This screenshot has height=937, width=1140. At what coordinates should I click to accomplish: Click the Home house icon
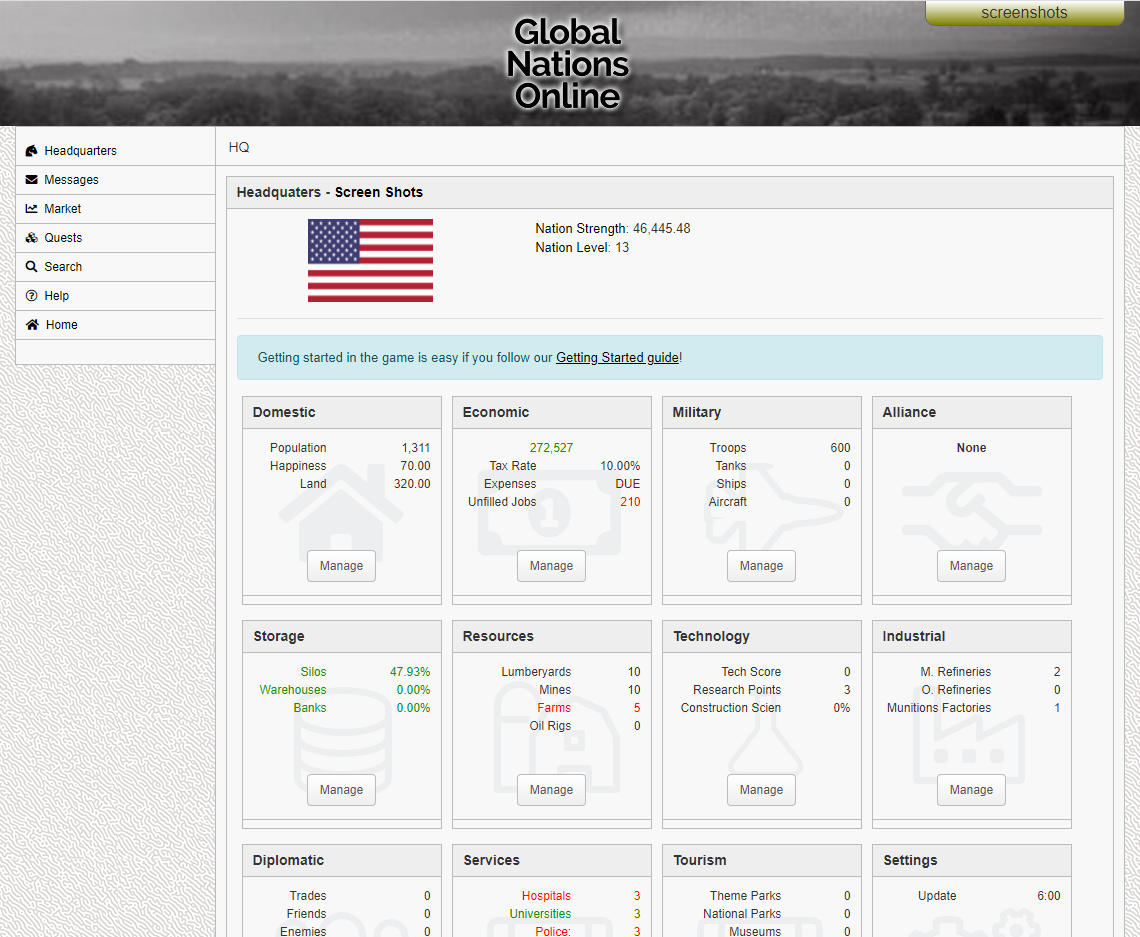(33, 325)
